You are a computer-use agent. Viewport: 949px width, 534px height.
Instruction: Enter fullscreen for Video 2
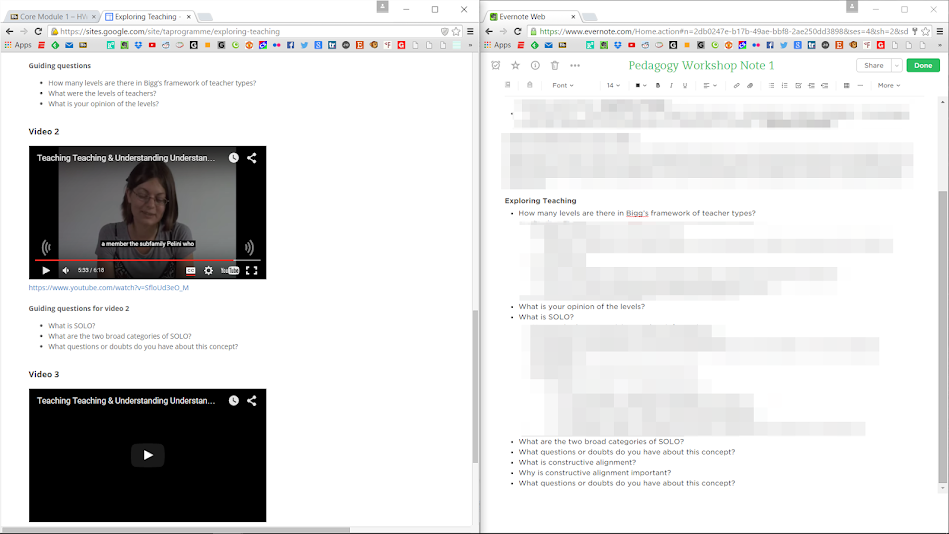point(251,271)
